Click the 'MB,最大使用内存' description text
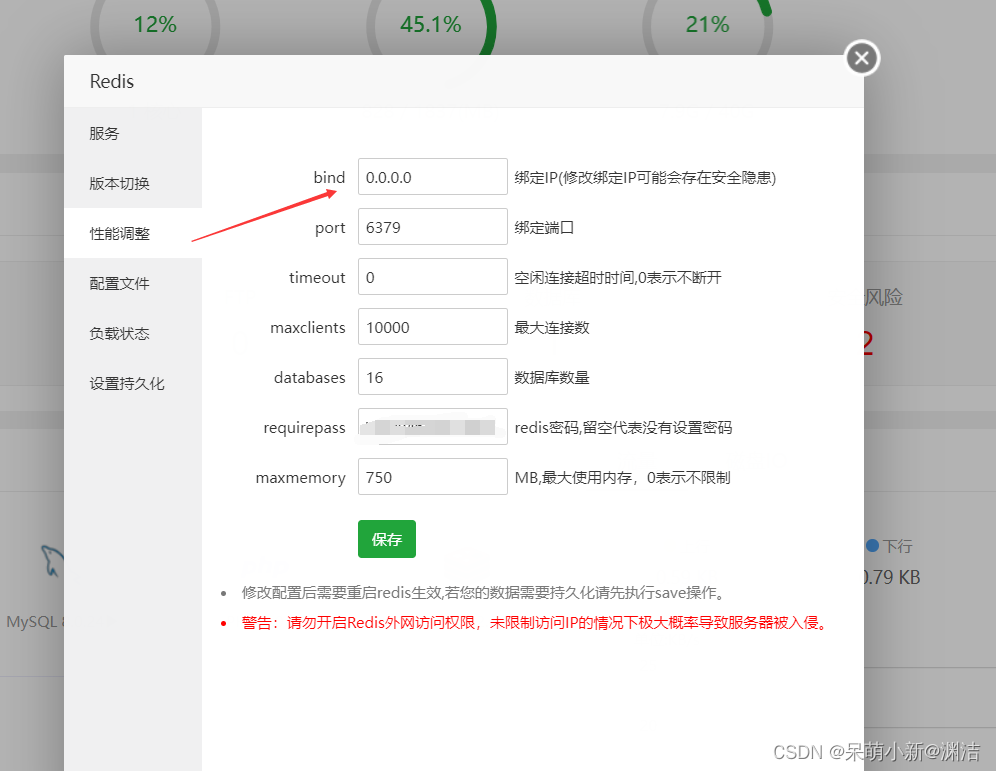The width and height of the screenshot is (996, 771). click(622, 478)
